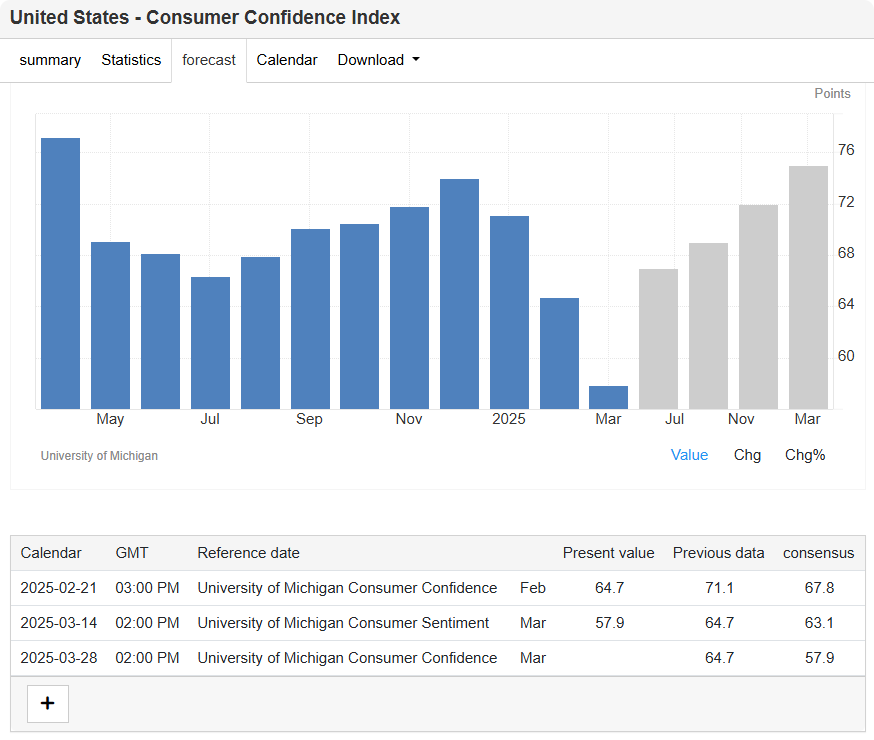Switch to the summary tab
The image size is (874, 740).
(x=50, y=60)
